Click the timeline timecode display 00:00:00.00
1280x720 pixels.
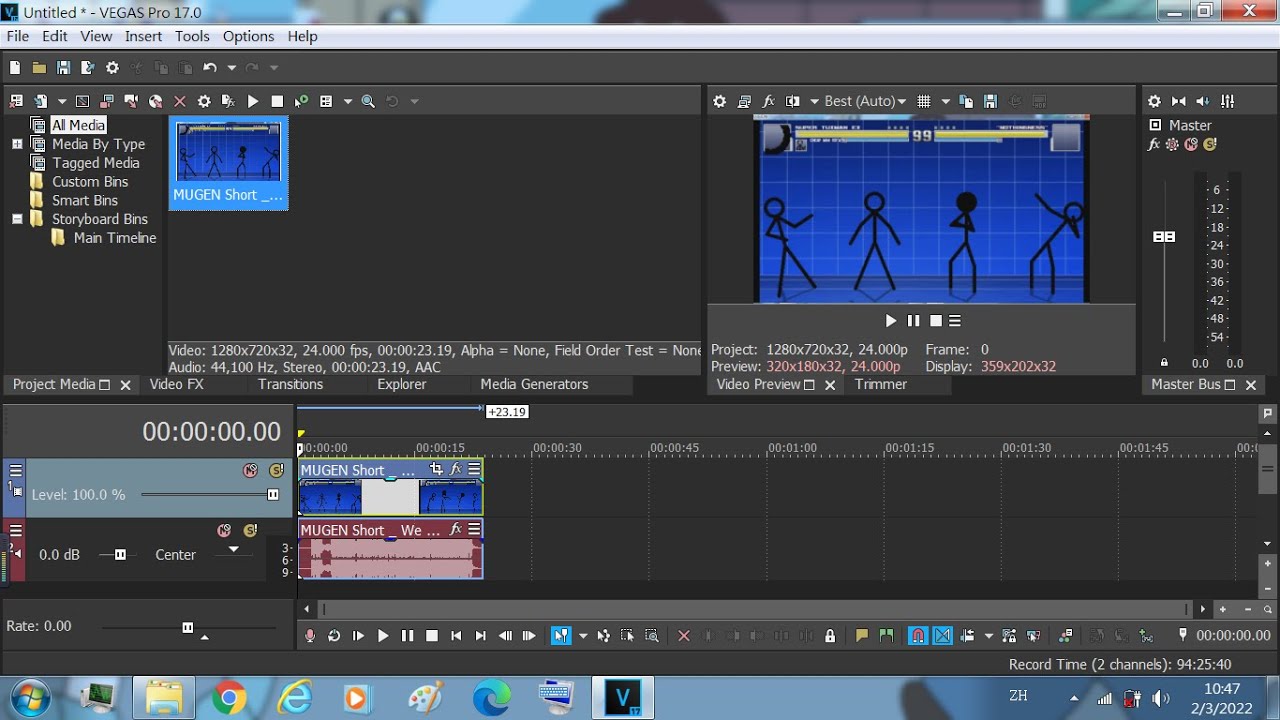tap(211, 432)
